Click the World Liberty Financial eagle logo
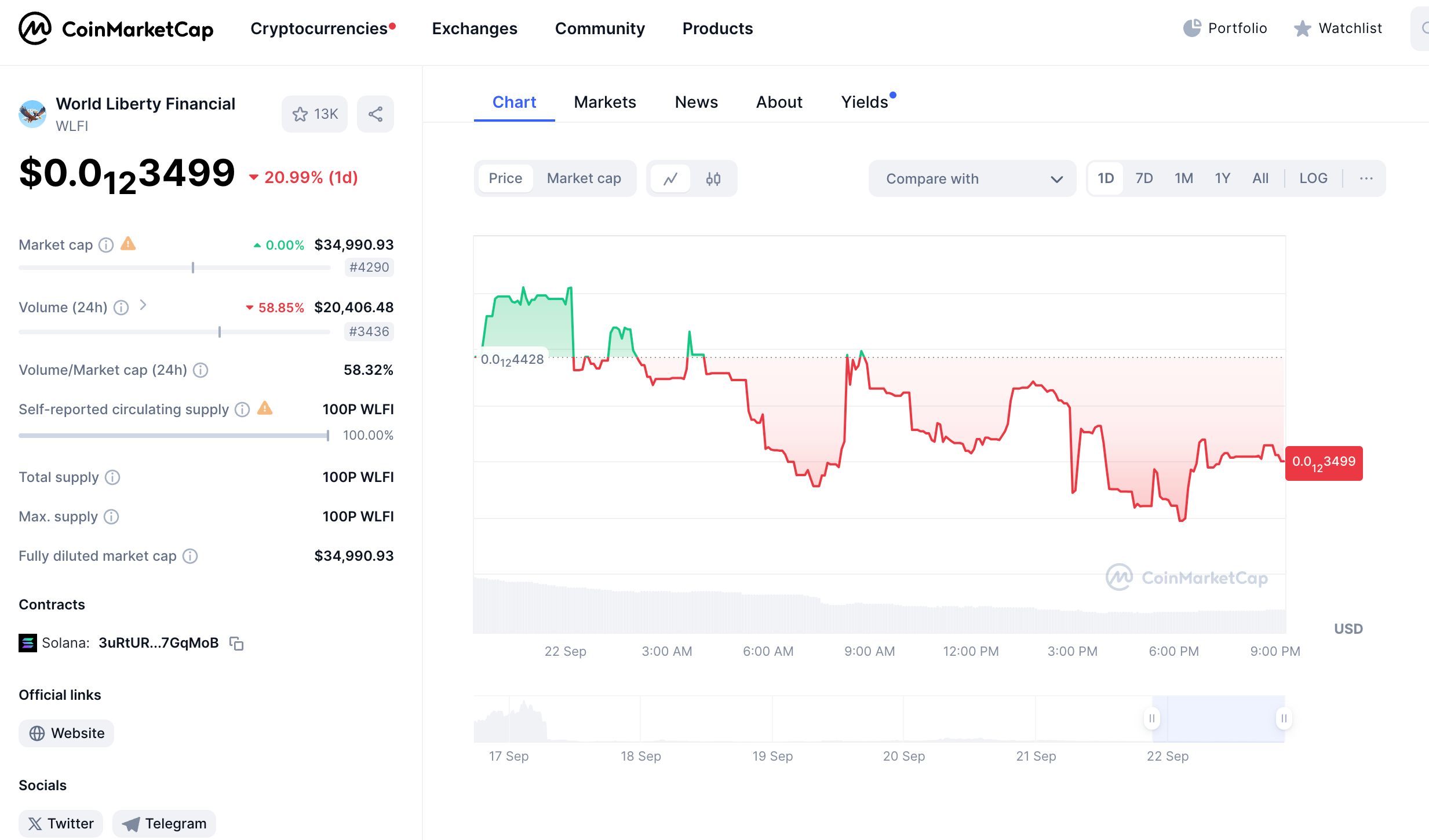The width and height of the screenshot is (1429, 840). pyautogui.click(x=32, y=114)
